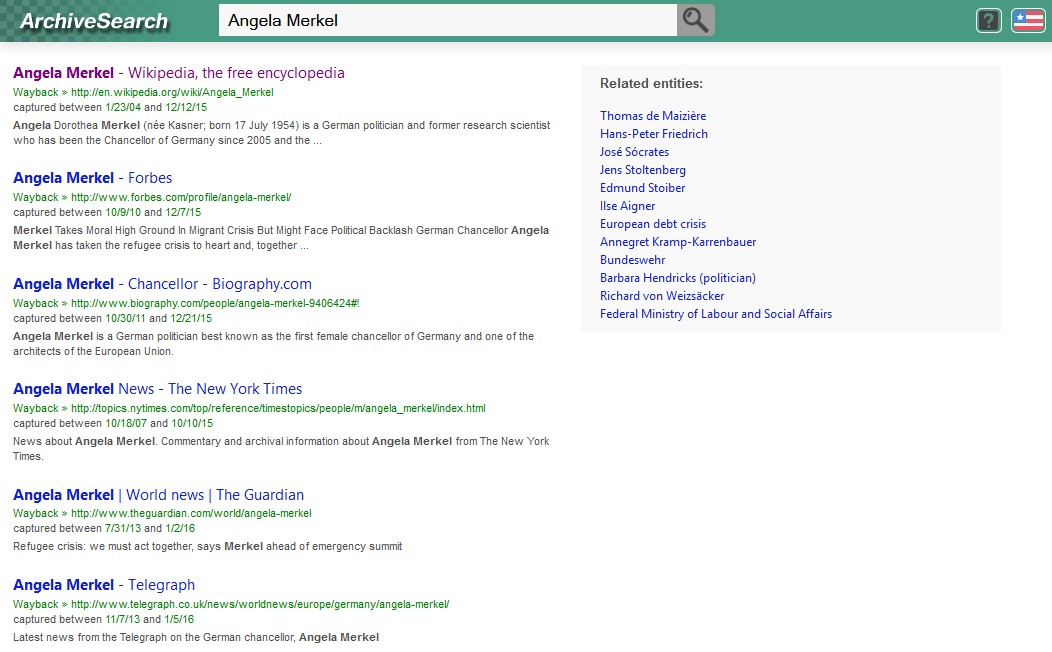Click the Wayback label in the Biography.com result
The height and width of the screenshot is (652, 1052).
(x=36, y=303)
